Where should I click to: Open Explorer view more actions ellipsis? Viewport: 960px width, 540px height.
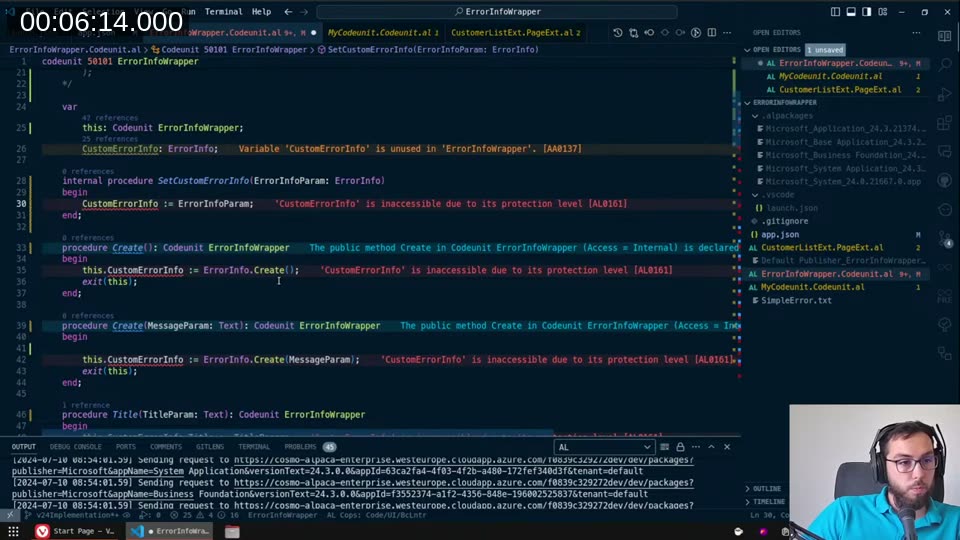917,32
